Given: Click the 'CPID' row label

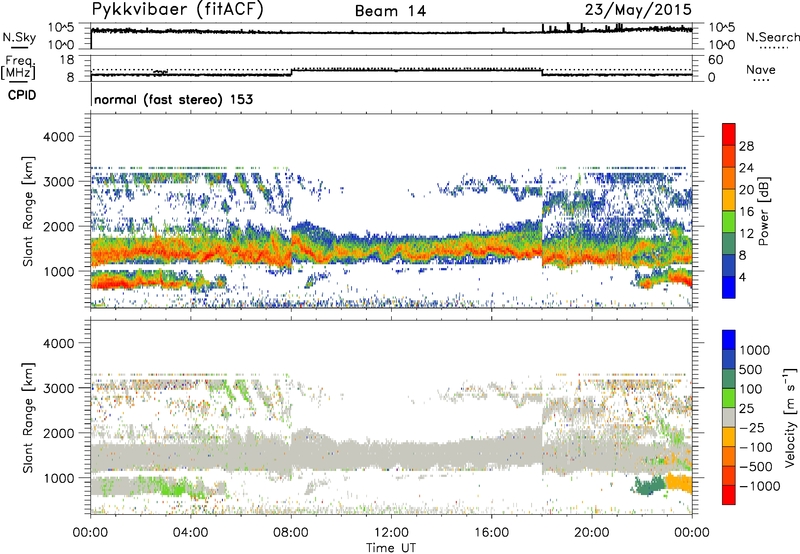Looking at the screenshot, I should coord(22,95).
